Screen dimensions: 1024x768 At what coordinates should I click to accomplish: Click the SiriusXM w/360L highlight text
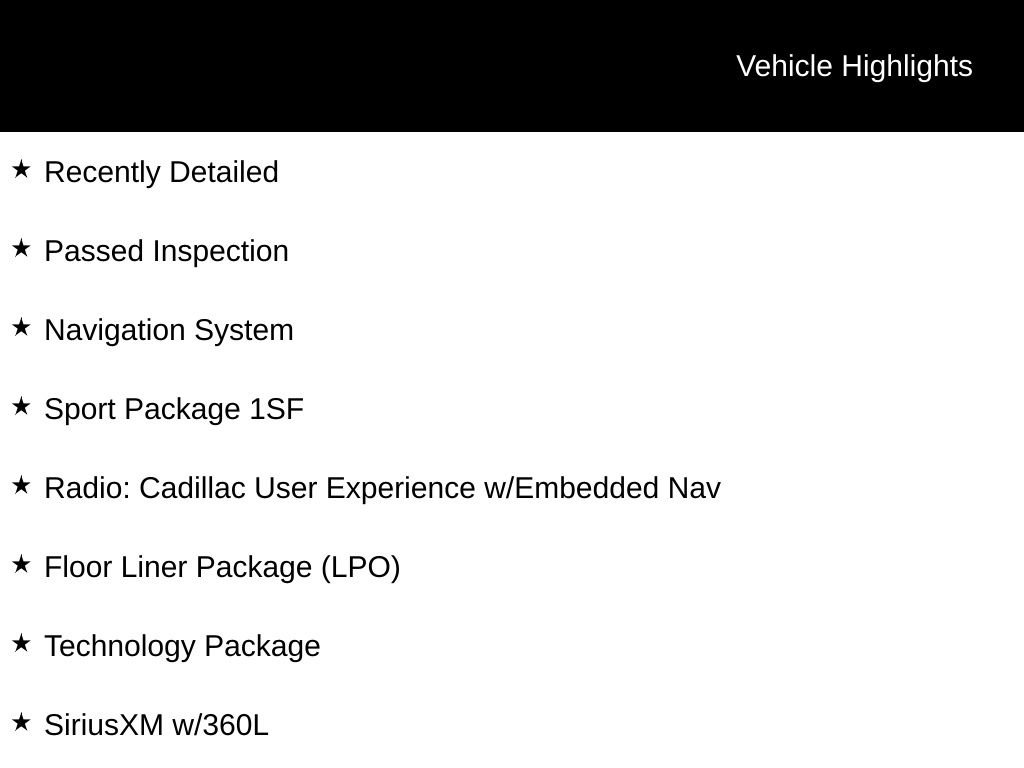pos(156,725)
